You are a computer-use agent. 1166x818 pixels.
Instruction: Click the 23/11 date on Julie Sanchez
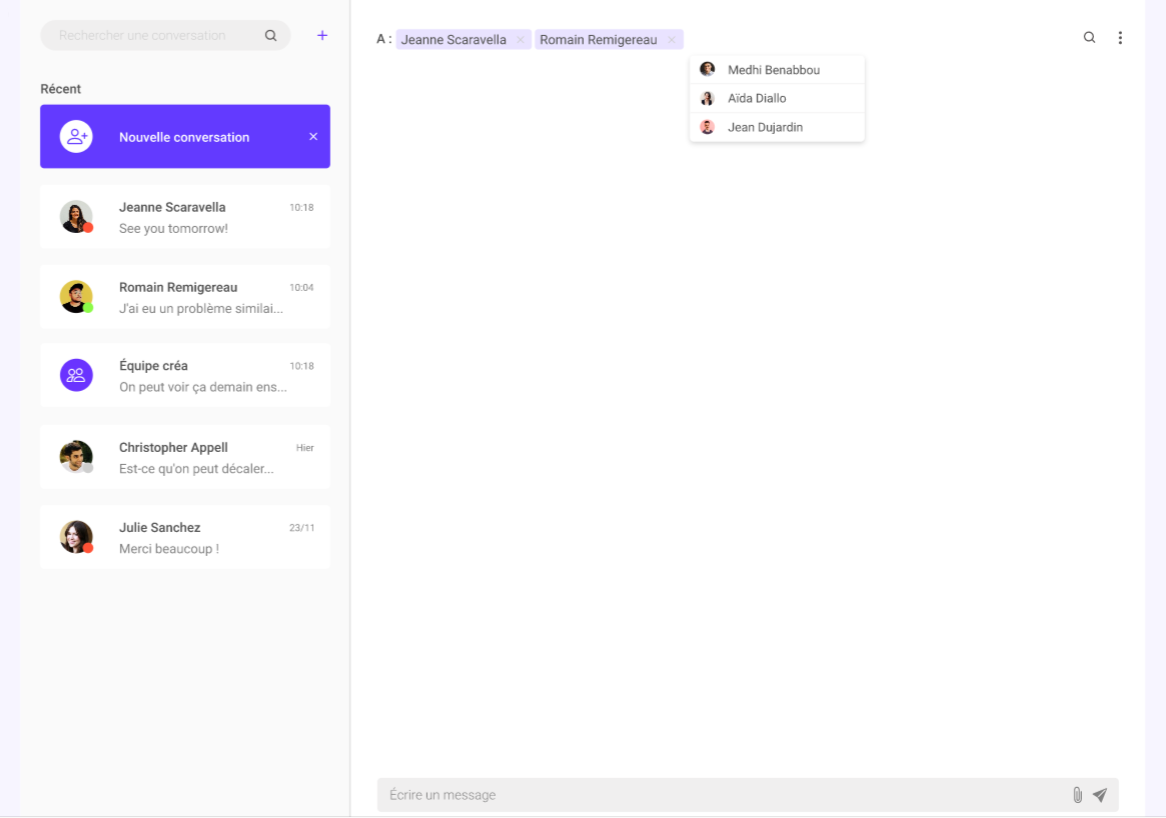pyautogui.click(x=301, y=528)
